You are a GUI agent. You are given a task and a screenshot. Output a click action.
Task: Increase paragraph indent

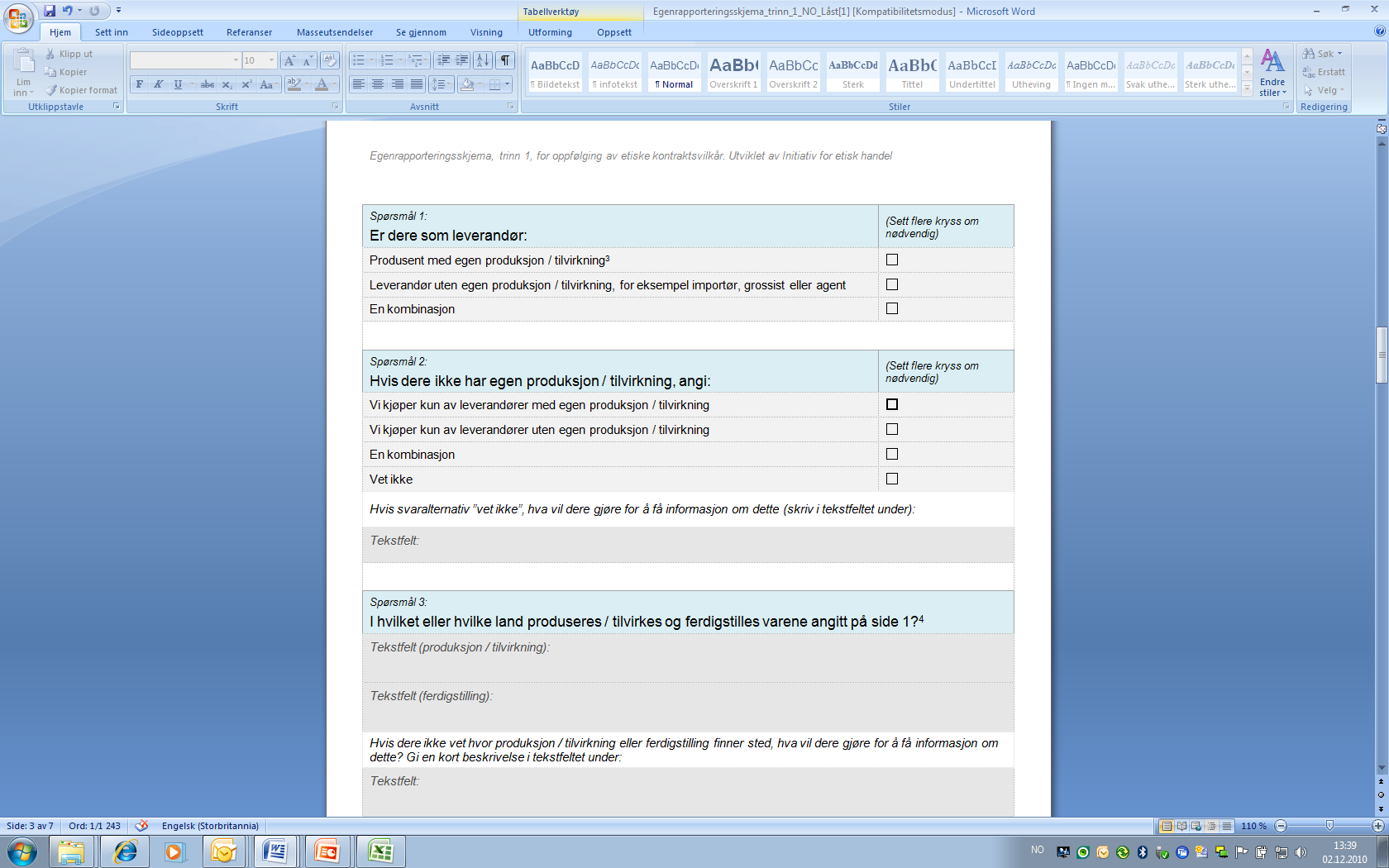point(462,60)
